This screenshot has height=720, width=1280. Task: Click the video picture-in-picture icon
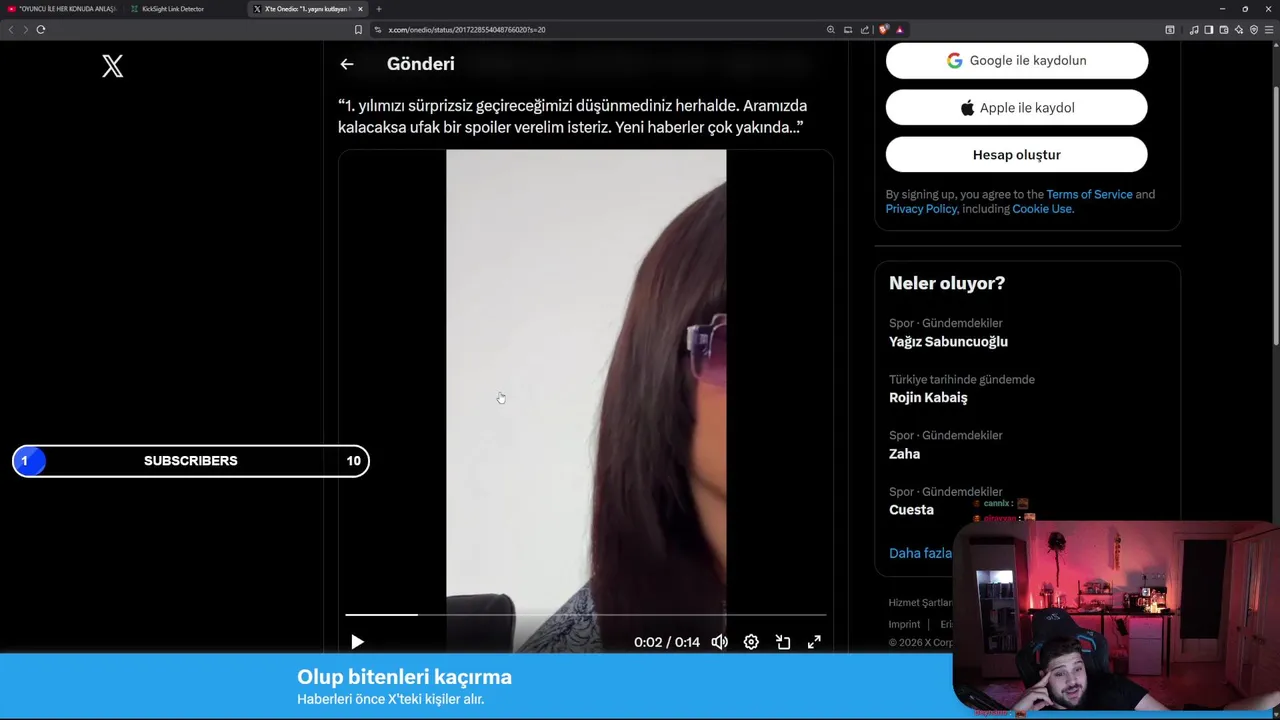(x=783, y=642)
